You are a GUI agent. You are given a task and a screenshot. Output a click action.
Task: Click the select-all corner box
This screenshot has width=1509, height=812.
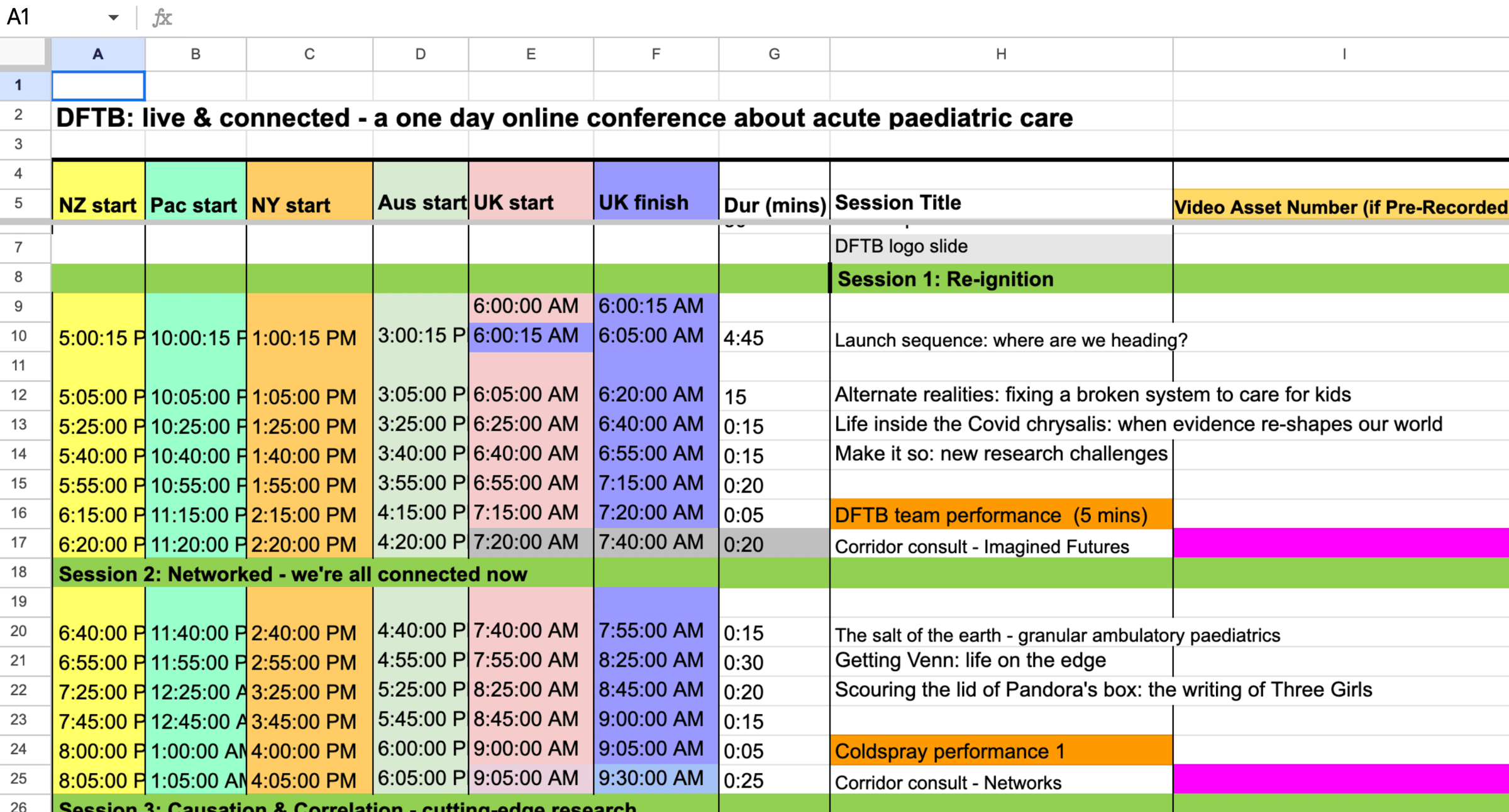(25, 53)
